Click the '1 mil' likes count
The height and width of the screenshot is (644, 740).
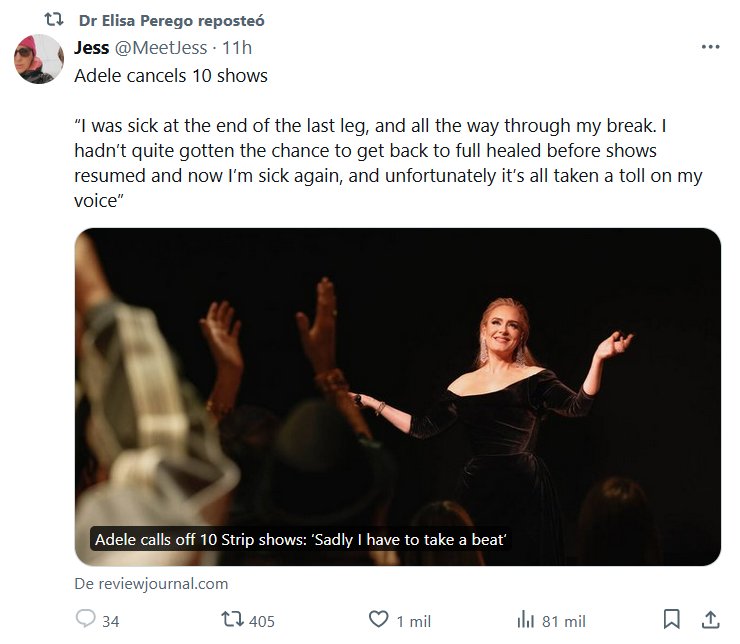(413, 621)
